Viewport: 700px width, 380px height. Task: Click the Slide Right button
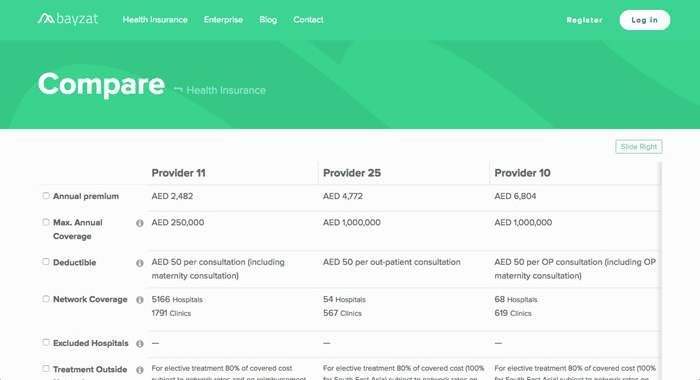tap(638, 146)
